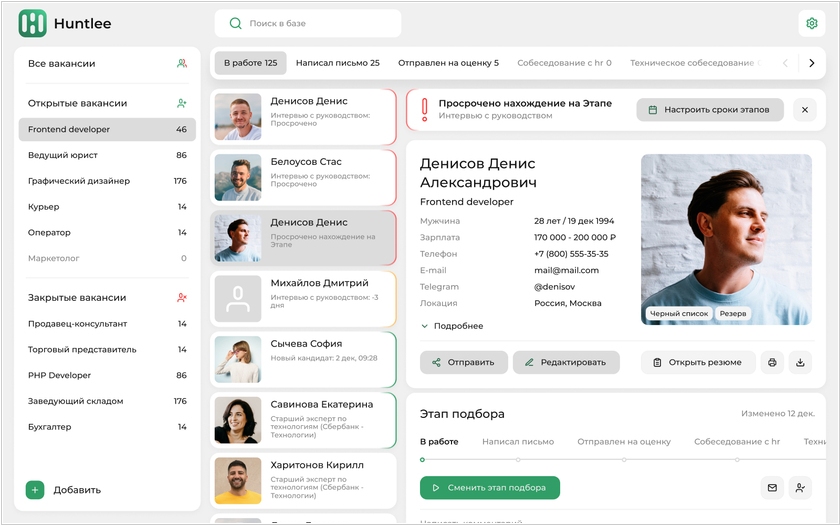Select Собеседование с hr stage step
The height and width of the screenshot is (525, 840).
[737, 441]
